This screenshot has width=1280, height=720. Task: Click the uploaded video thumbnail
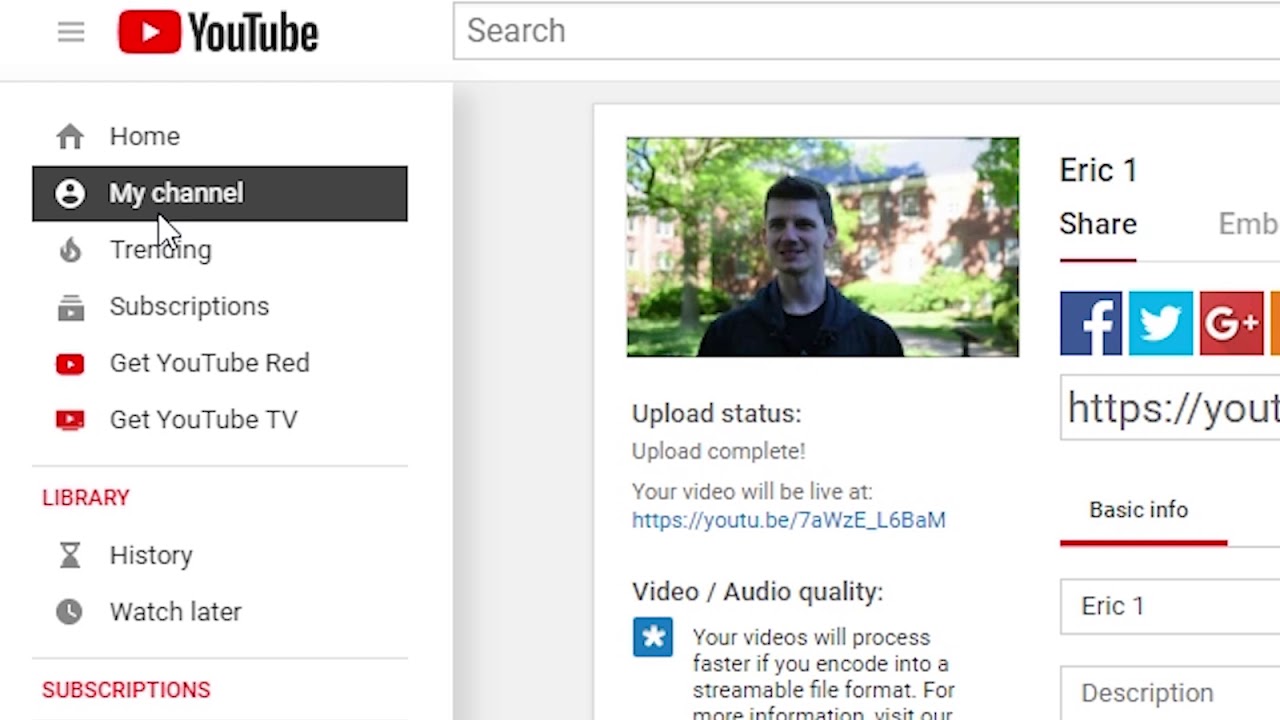coord(823,247)
